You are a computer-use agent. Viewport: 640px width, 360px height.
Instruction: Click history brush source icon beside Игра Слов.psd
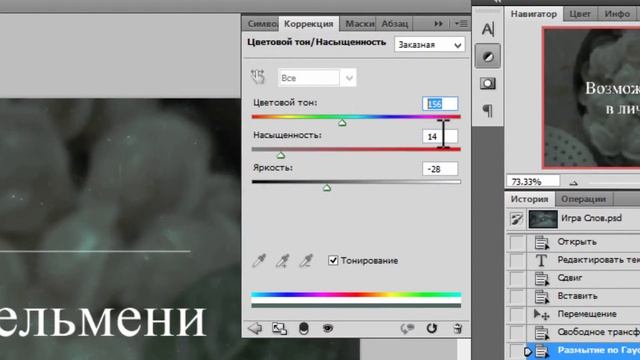(517, 219)
